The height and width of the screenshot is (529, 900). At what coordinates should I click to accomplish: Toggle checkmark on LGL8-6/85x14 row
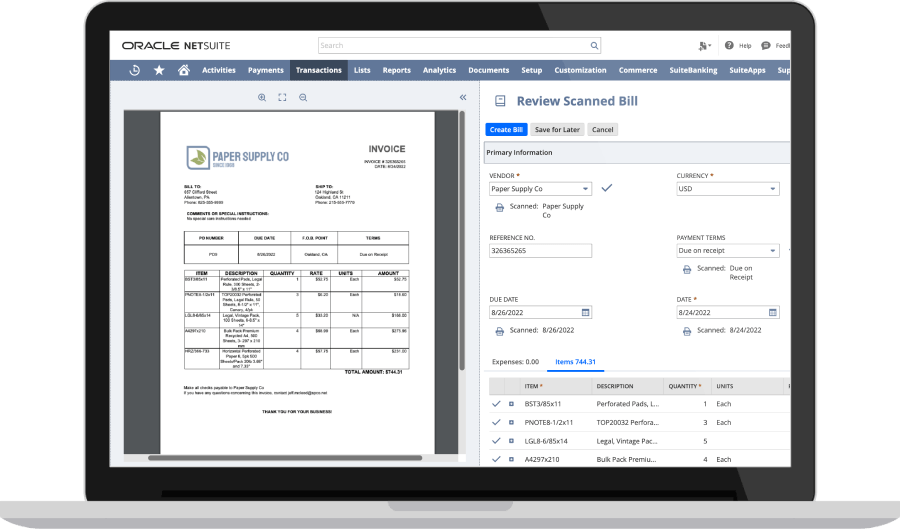click(496, 441)
